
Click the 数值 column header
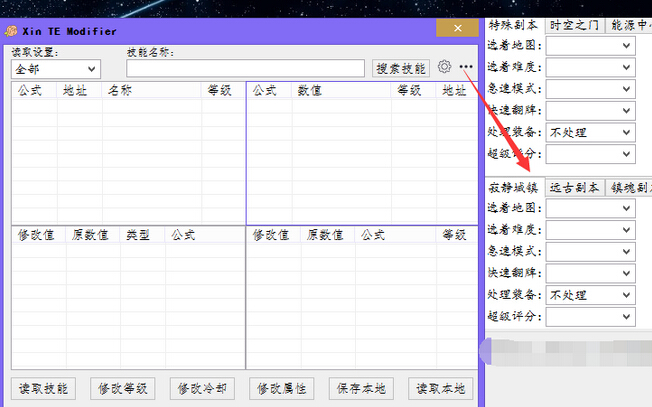(341, 90)
